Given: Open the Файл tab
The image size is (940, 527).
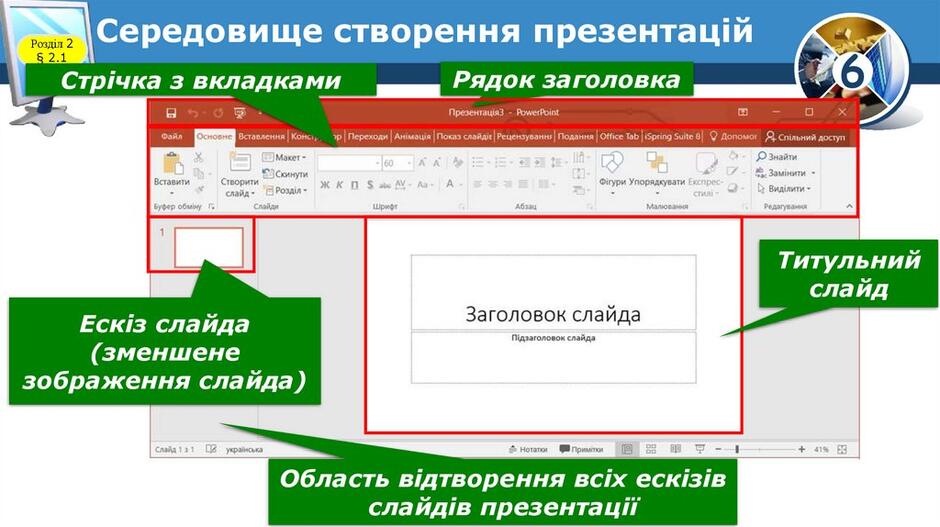Looking at the screenshot, I should pos(171,137).
